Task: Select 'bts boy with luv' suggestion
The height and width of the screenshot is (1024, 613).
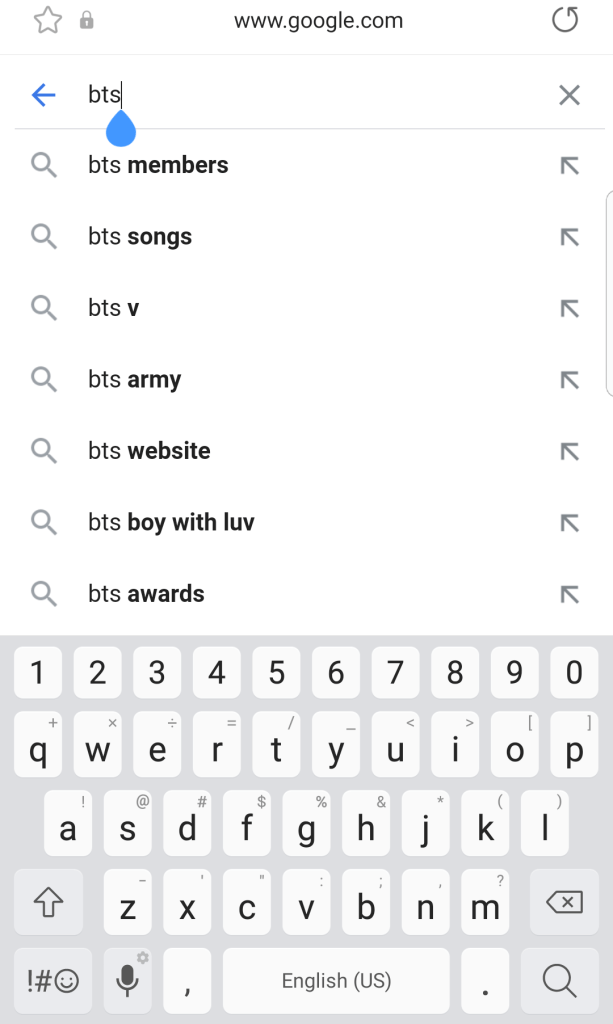Action: click(171, 522)
